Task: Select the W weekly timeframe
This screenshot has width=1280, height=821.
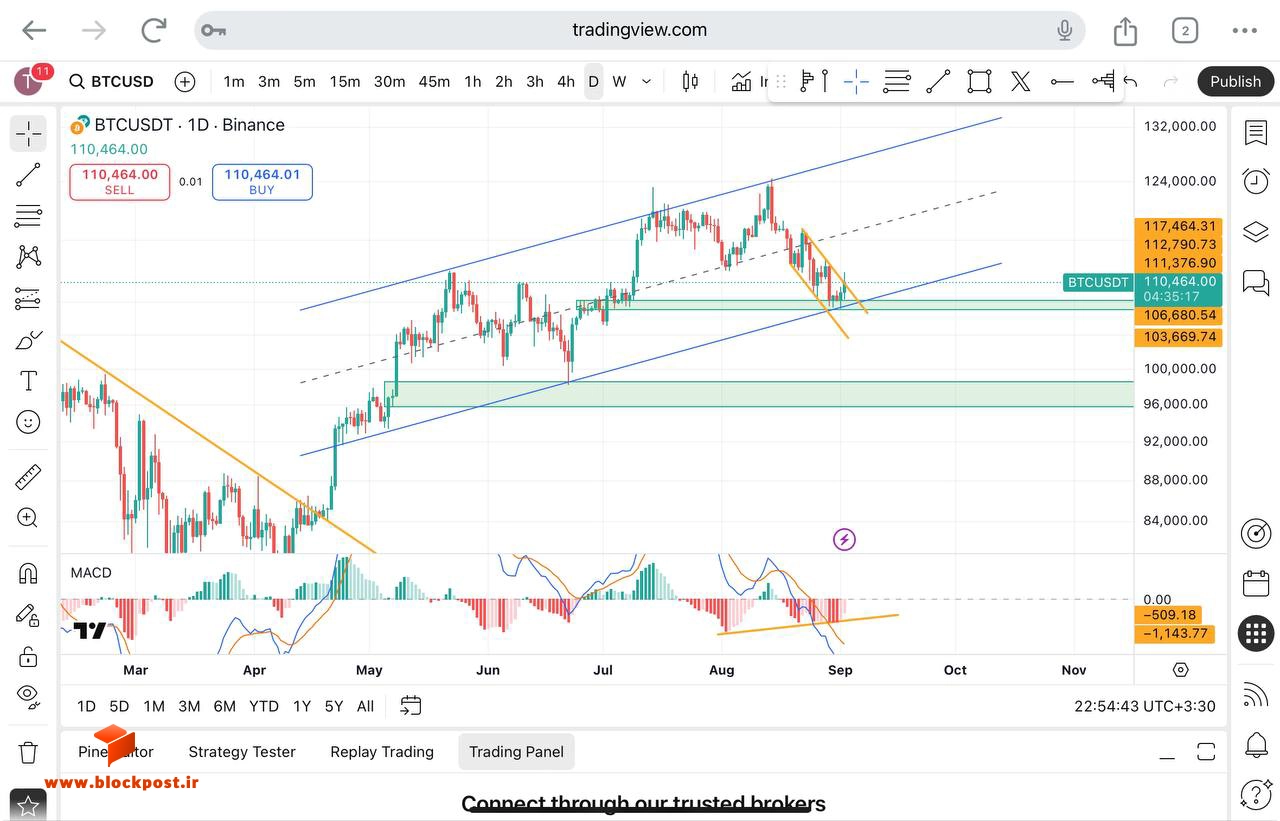Action: (619, 81)
